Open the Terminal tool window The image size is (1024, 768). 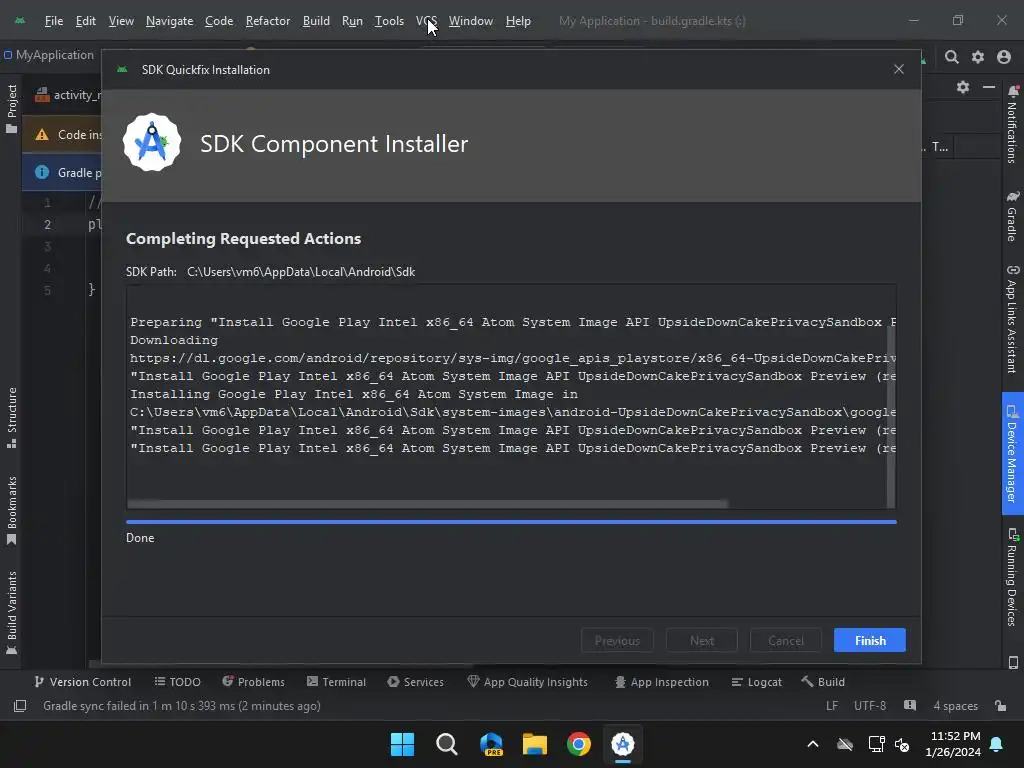[x=336, y=682]
